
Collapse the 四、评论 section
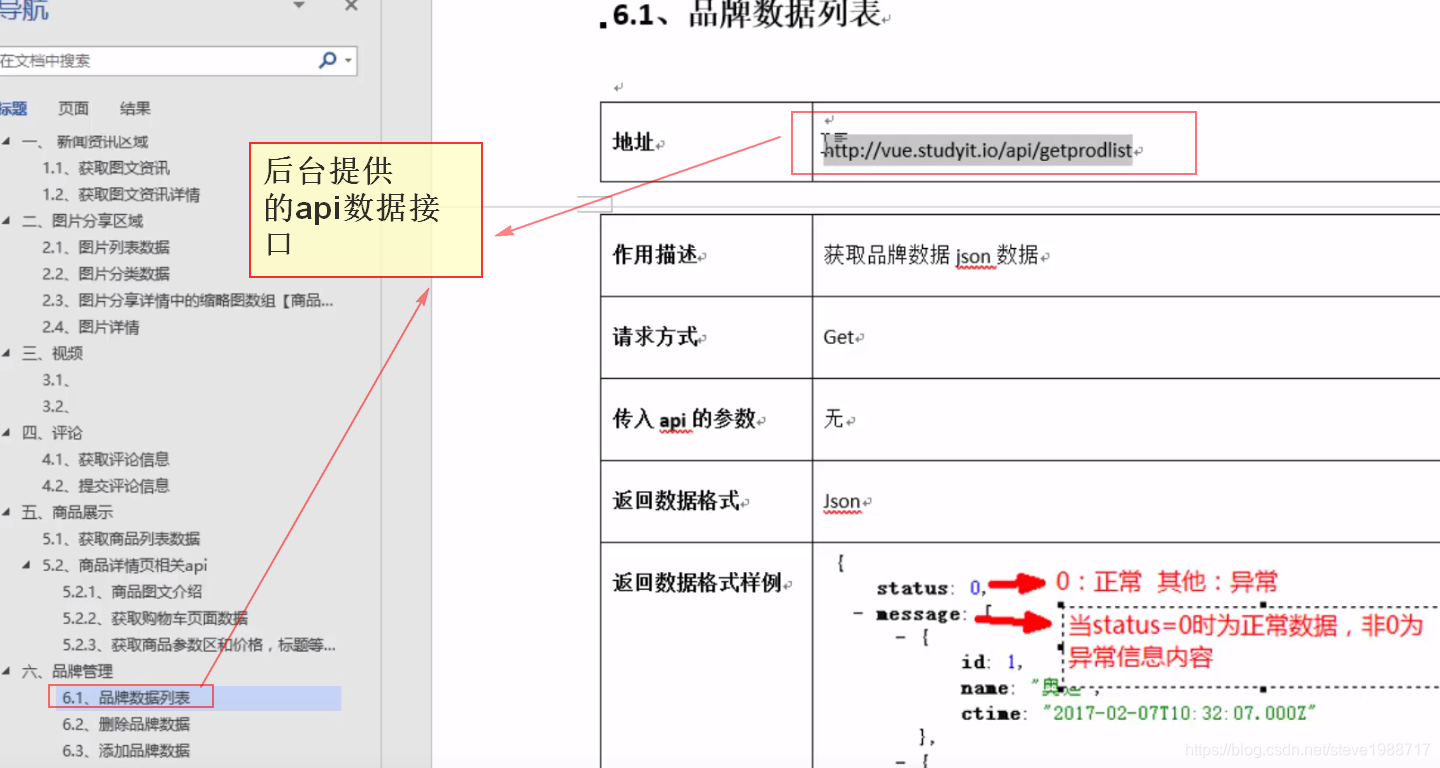point(6,433)
